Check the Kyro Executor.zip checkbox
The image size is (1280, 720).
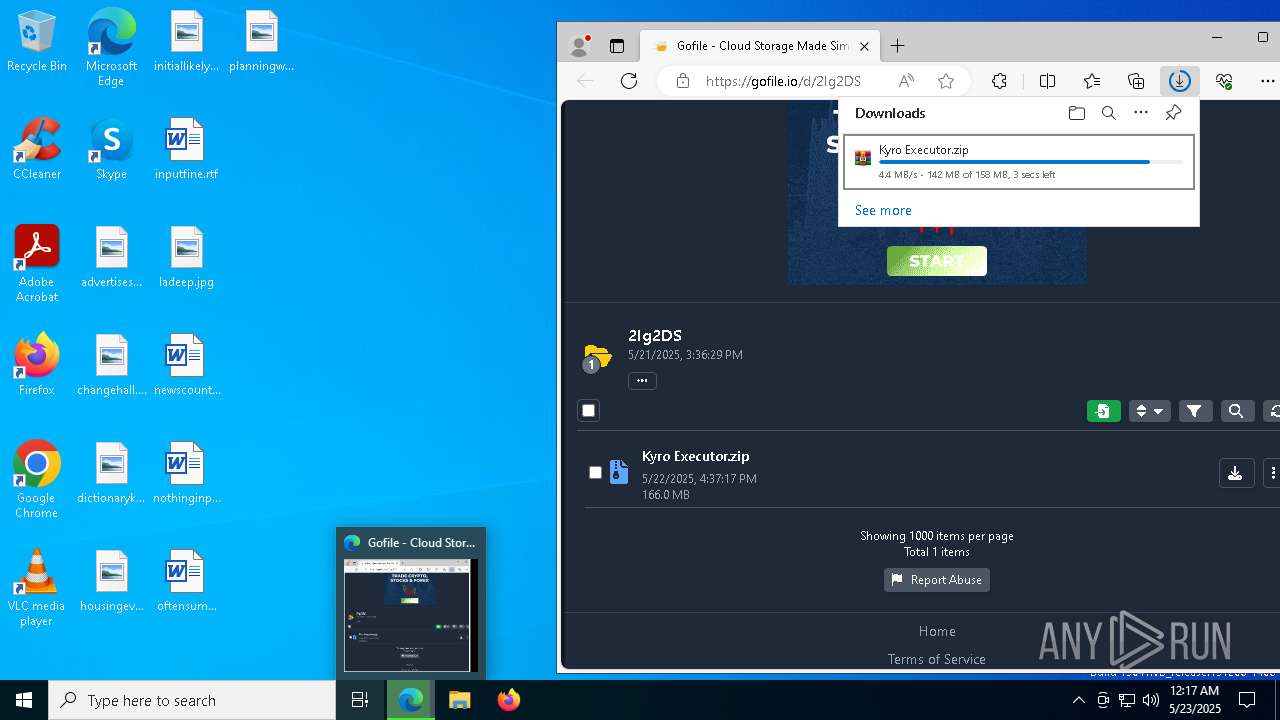tap(595, 472)
